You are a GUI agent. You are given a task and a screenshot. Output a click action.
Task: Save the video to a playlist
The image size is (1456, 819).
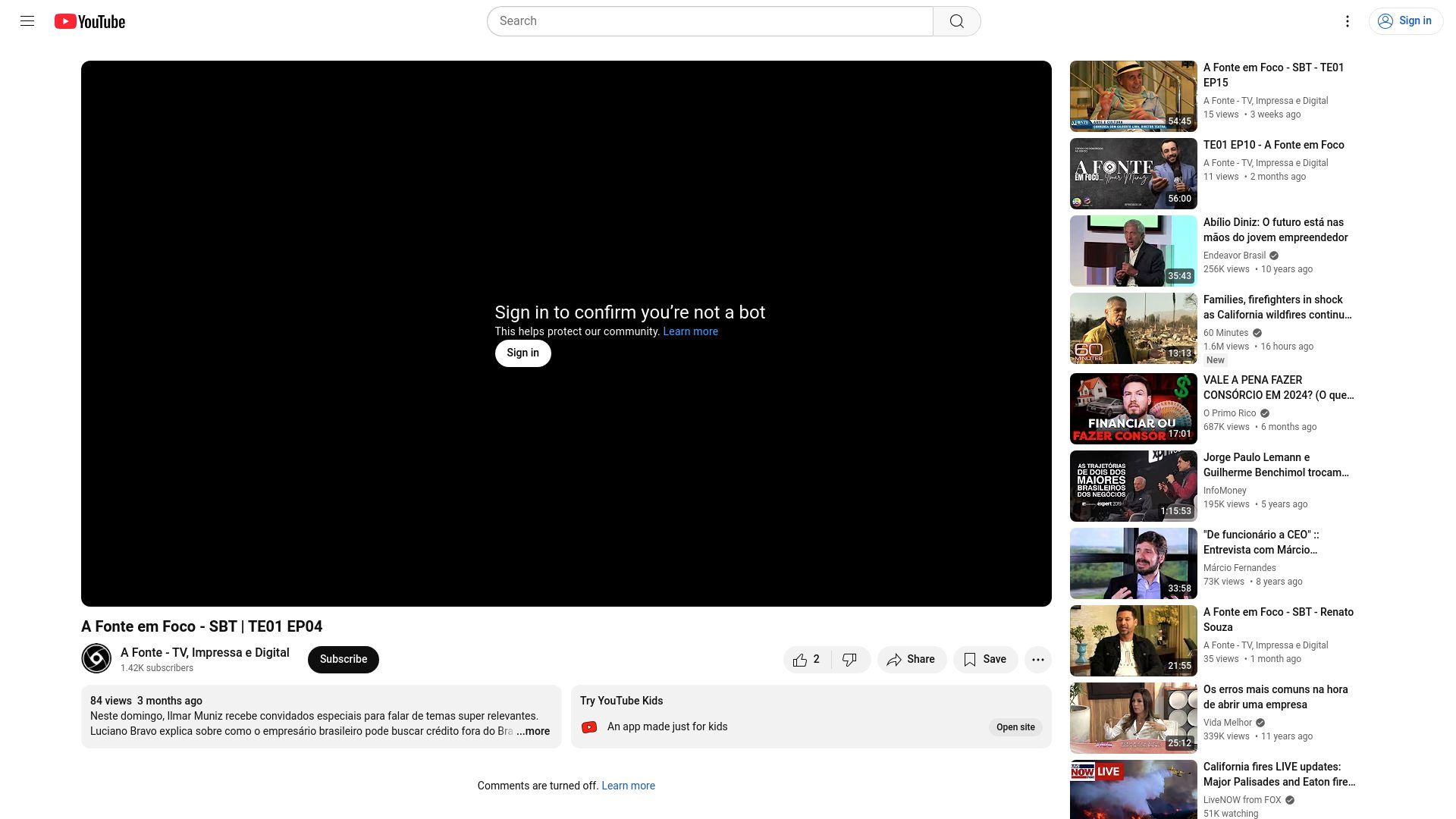(984, 660)
